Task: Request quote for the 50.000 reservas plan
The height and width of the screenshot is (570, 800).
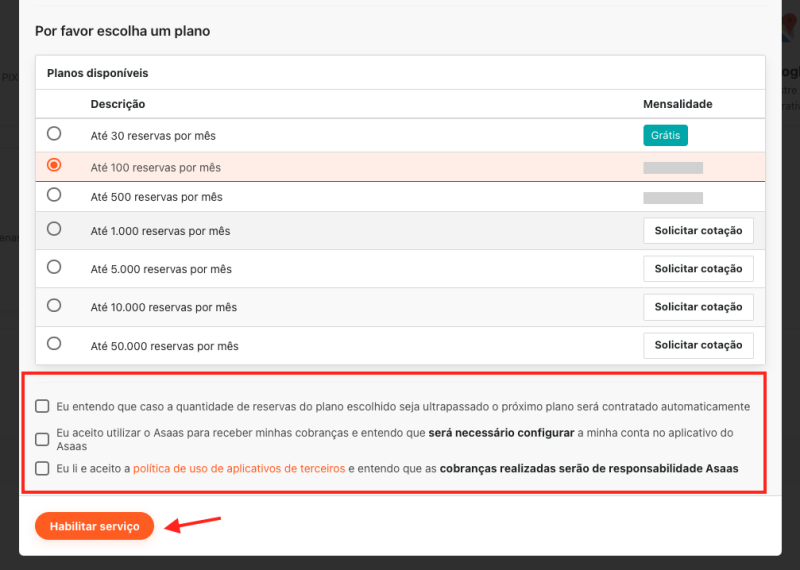Action: coord(698,345)
